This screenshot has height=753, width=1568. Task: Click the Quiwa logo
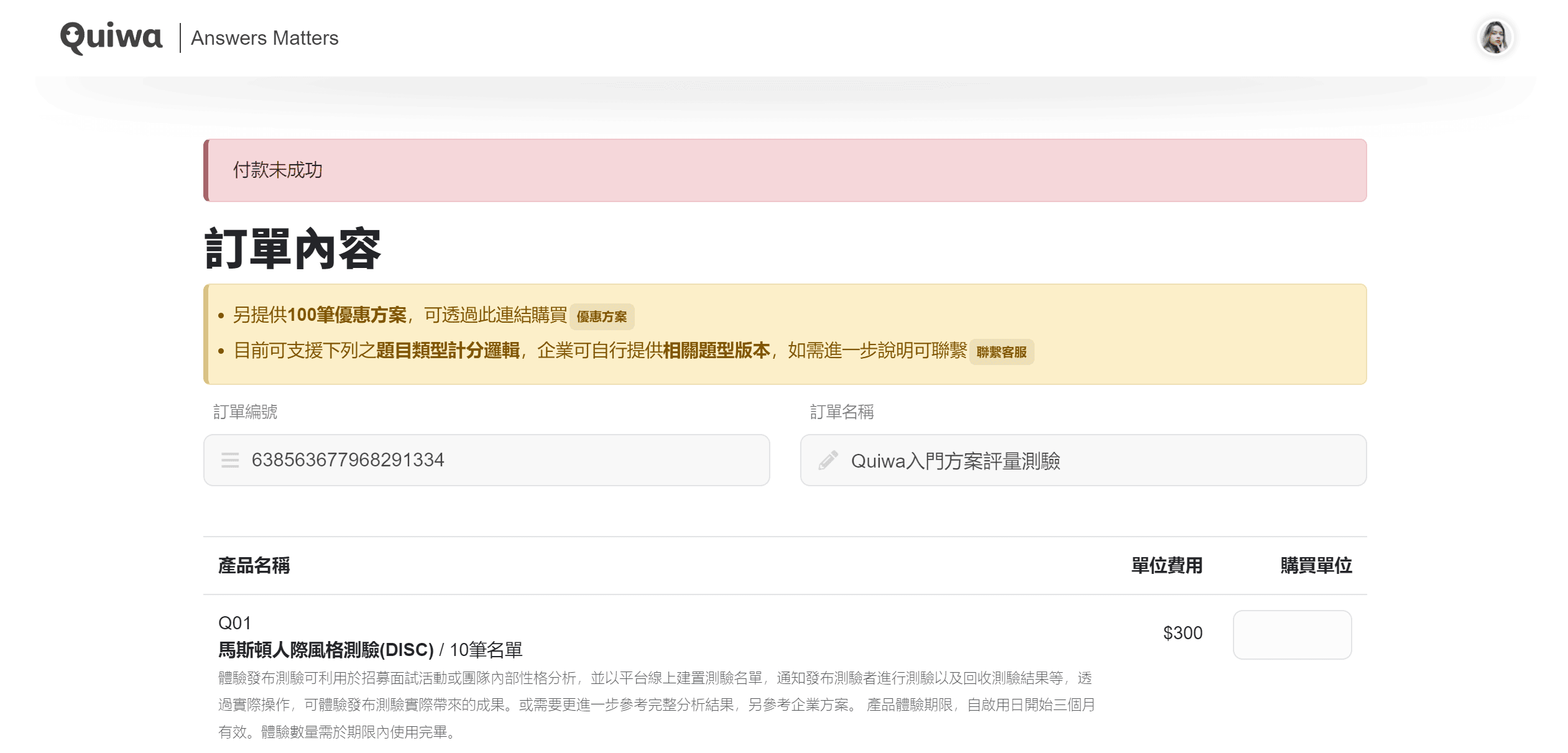click(x=111, y=37)
